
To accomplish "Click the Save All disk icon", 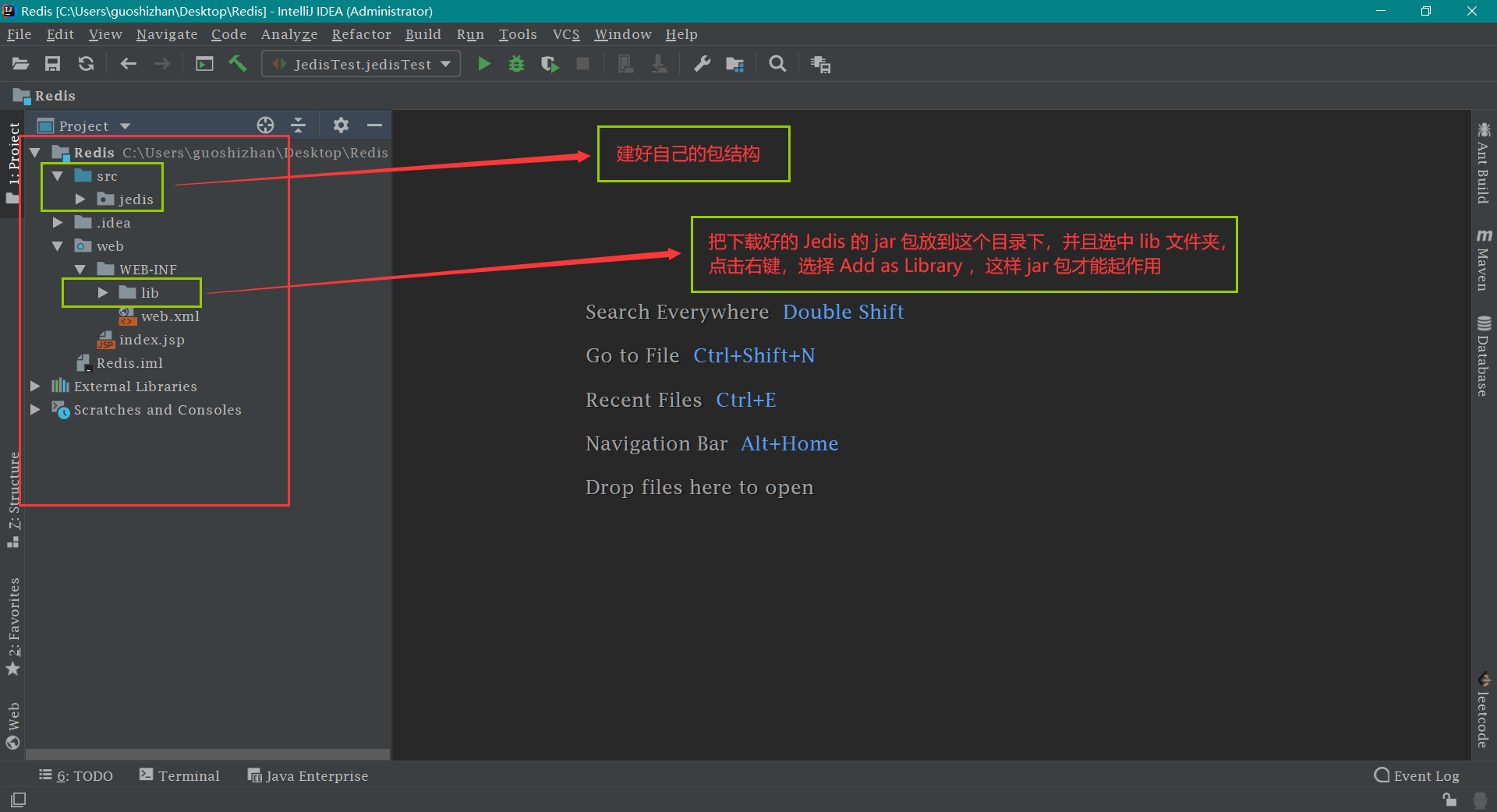I will pyautogui.click(x=52, y=64).
